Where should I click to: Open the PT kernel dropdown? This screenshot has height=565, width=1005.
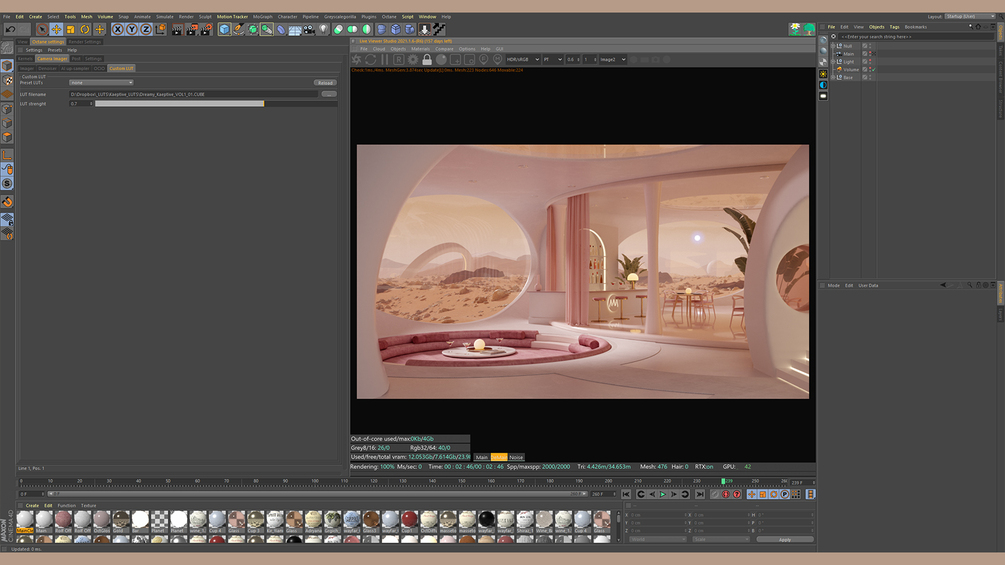(x=552, y=60)
